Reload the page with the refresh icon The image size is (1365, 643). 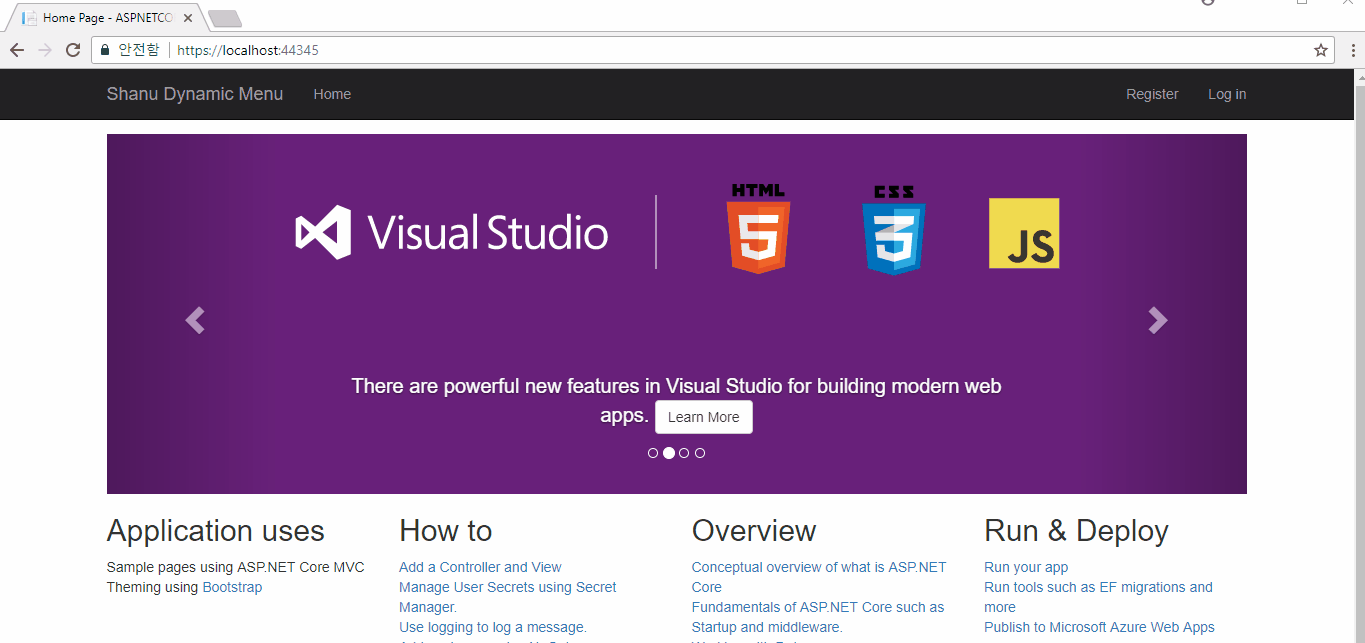coord(73,50)
